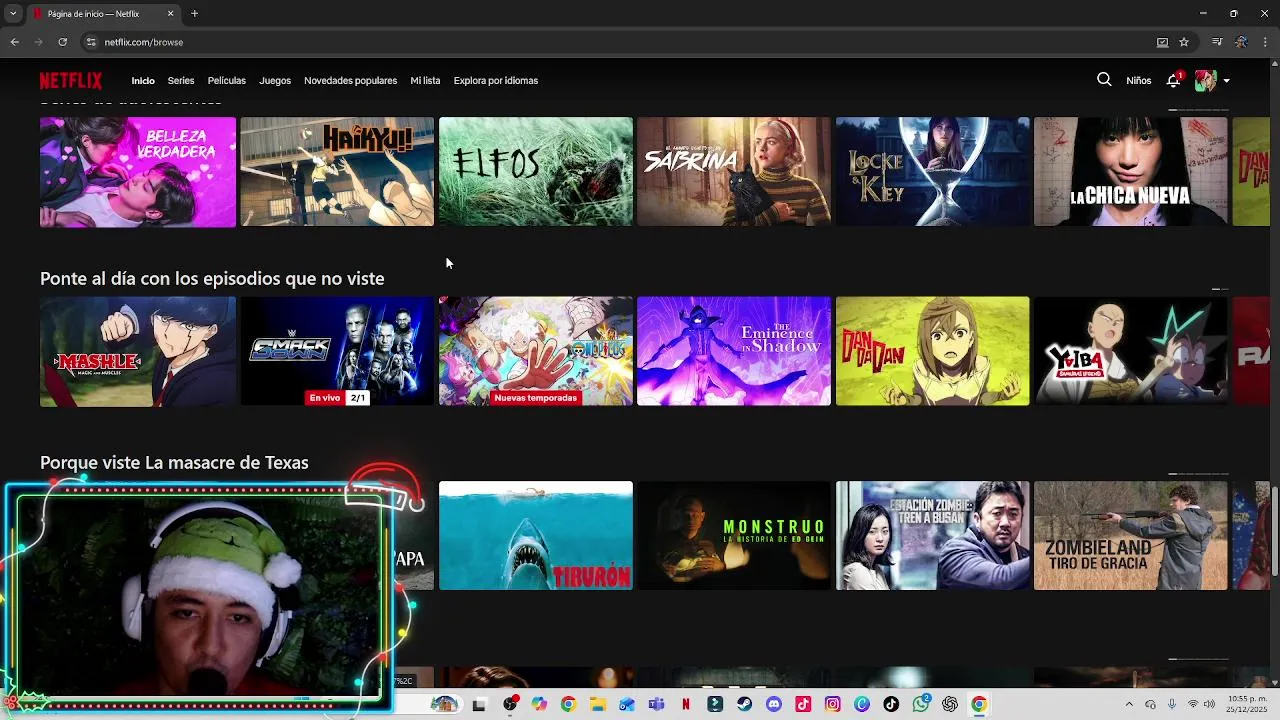
Task: Open the Tiburón title card
Action: click(x=536, y=536)
